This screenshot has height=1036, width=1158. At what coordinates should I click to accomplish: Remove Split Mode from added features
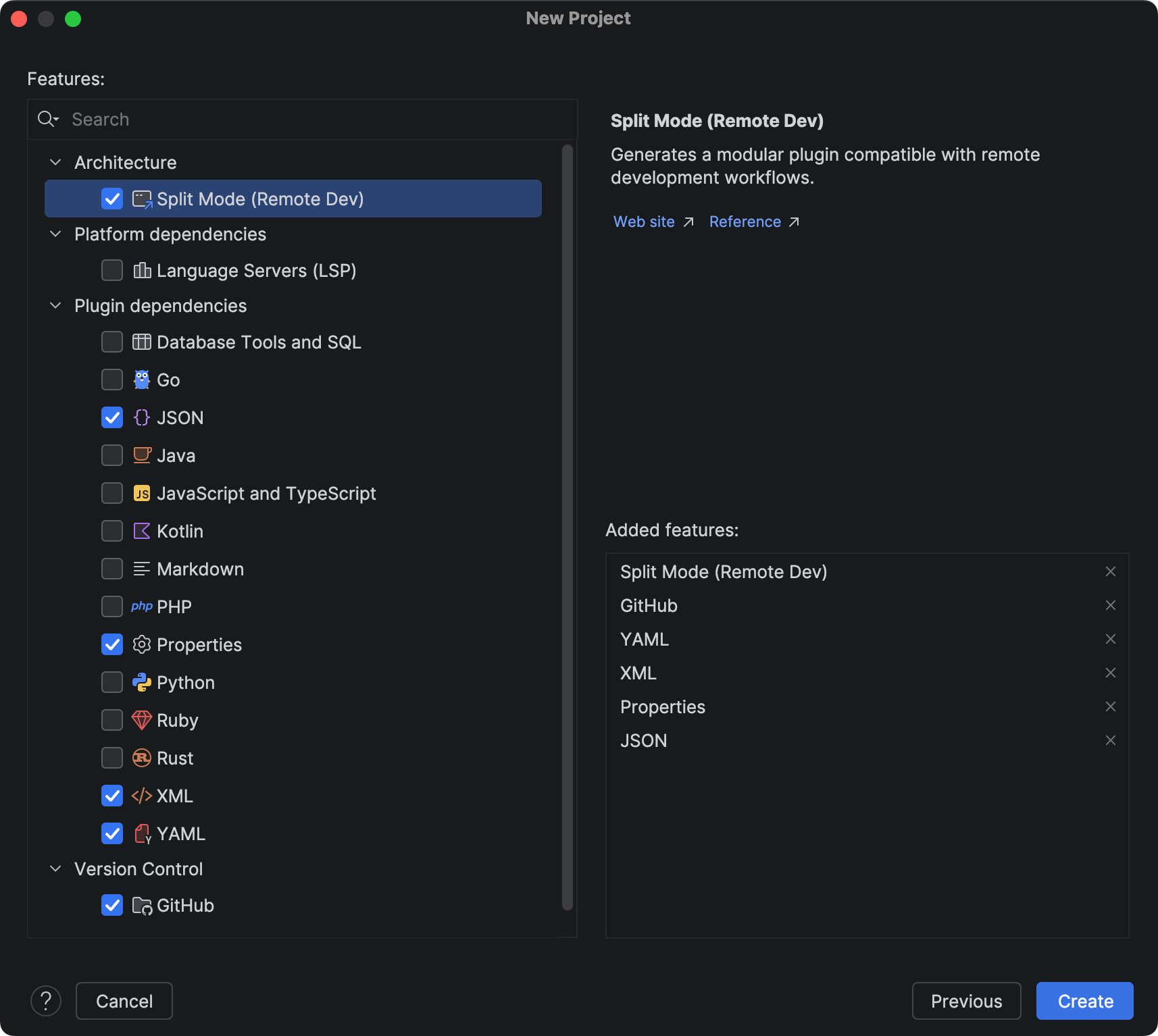pyautogui.click(x=1111, y=571)
